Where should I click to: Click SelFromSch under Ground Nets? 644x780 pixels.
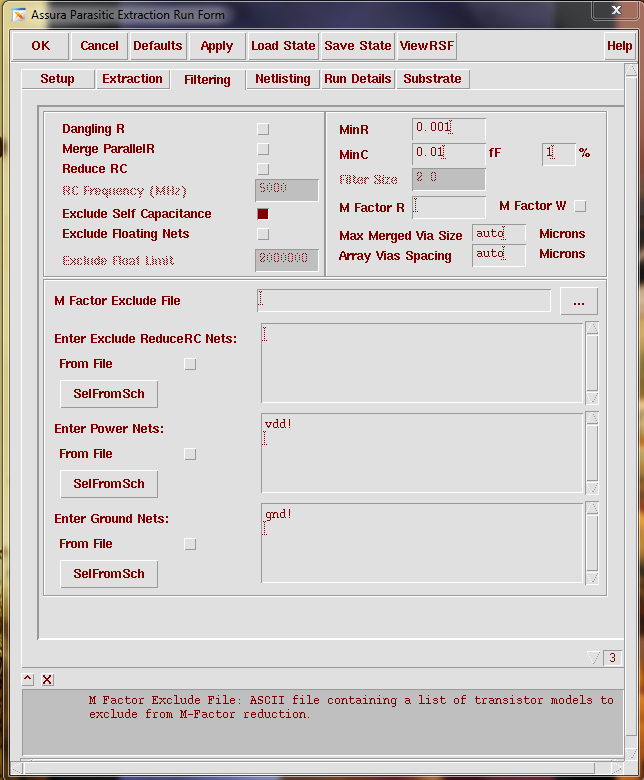click(109, 574)
